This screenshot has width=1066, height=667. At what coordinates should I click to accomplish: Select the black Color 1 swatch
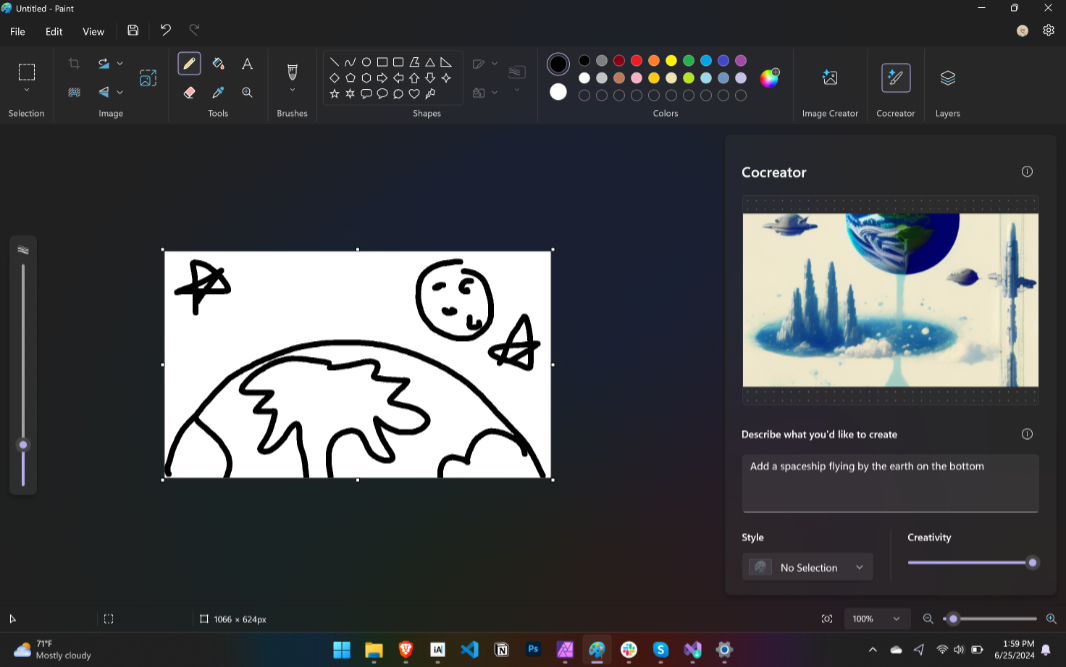[x=558, y=64]
